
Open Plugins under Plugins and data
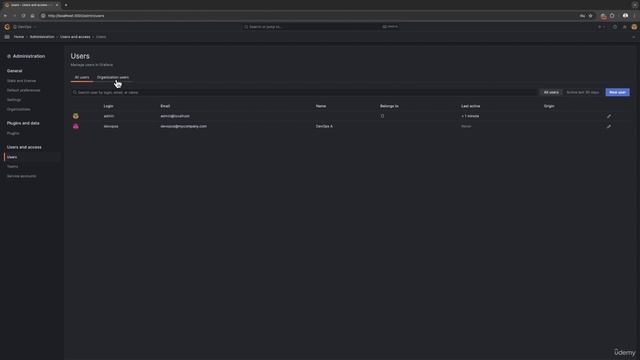click(x=13, y=133)
